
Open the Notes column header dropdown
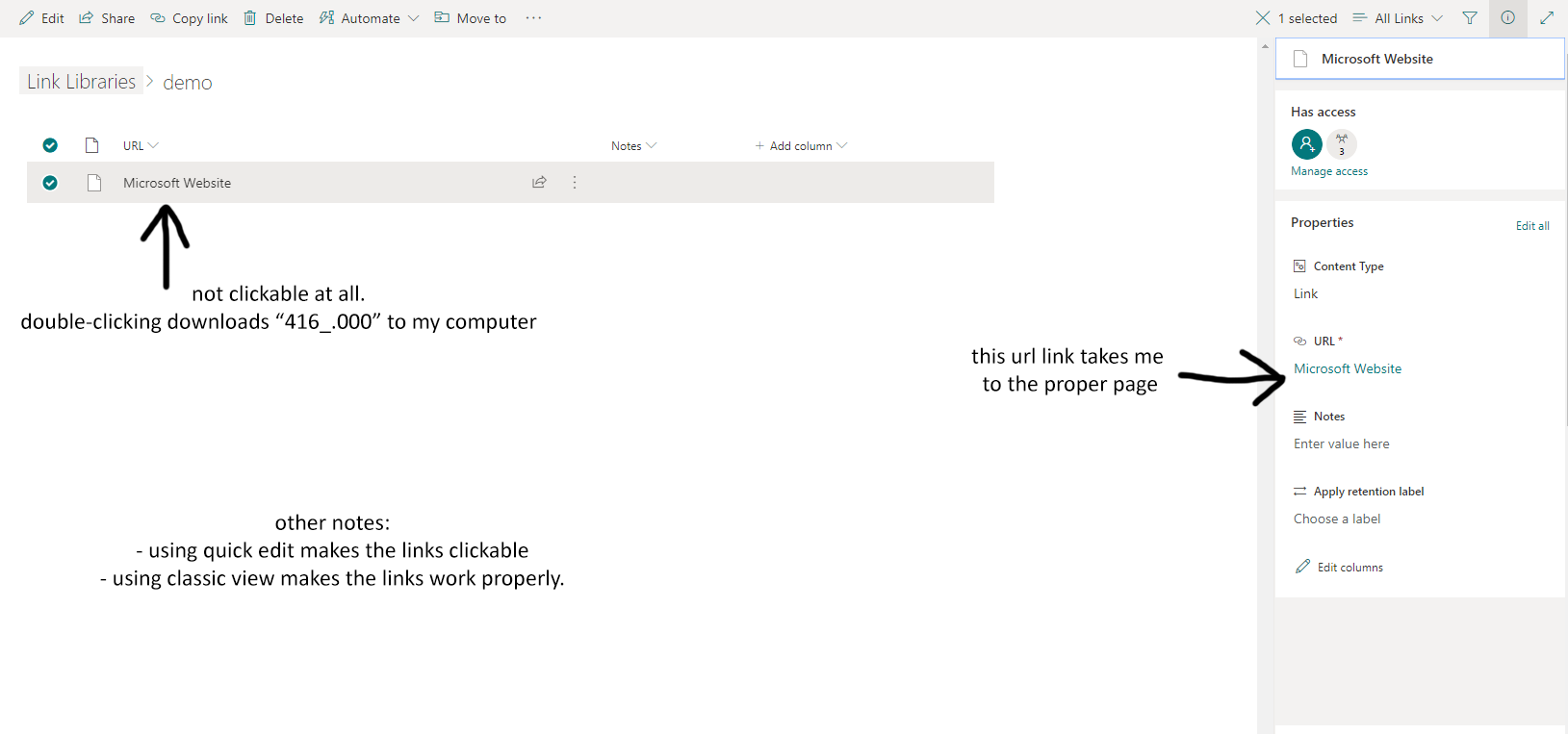pyautogui.click(x=633, y=146)
